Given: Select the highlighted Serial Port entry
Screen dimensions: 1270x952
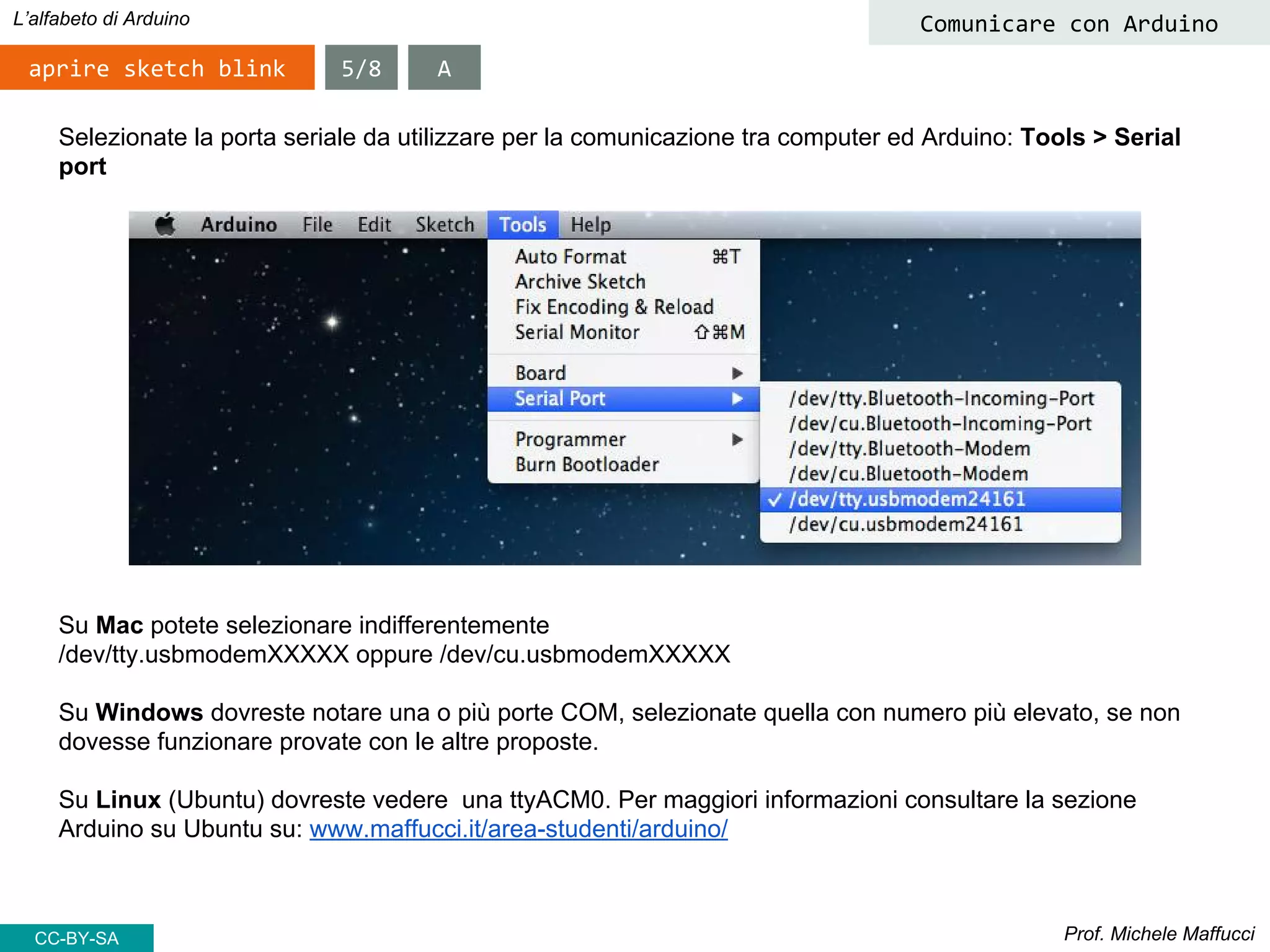Looking at the screenshot, I should coord(624,399).
